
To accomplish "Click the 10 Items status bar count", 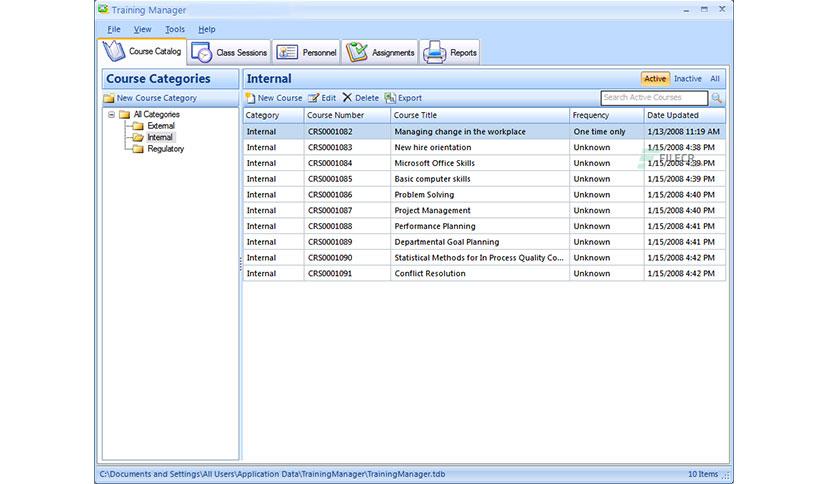I will [x=703, y=474].
